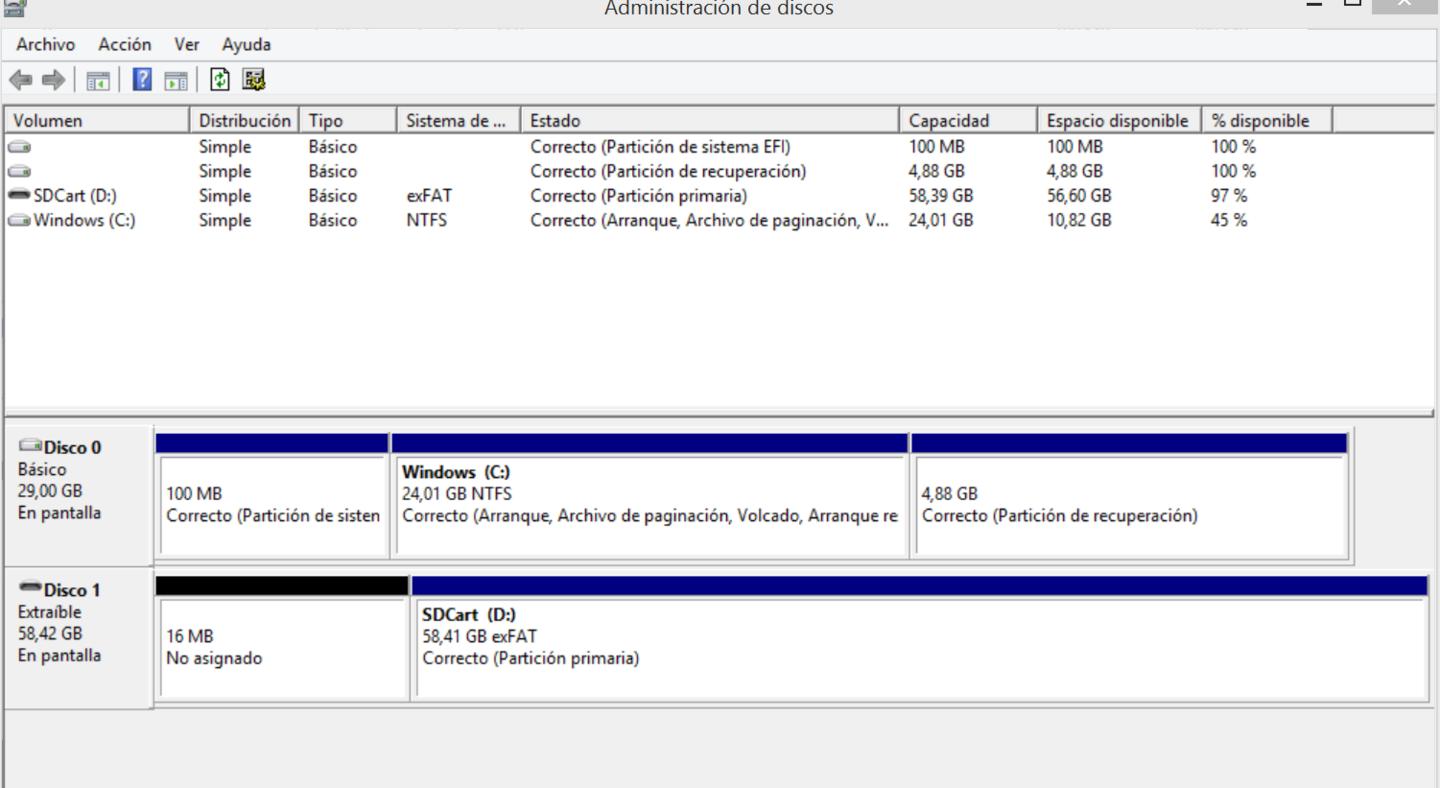The width and height of the screenshot is (1440, 788).
Task: Open the blue Help question-mark icon
Action: (x=143, y=80)
